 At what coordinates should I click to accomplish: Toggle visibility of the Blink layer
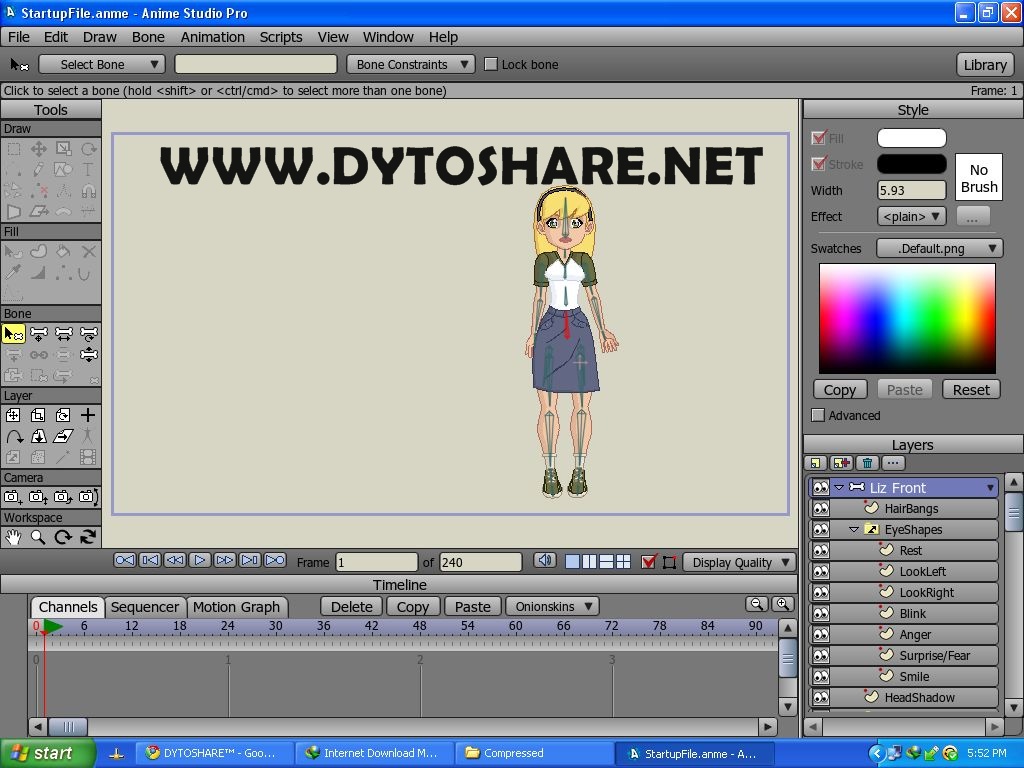click(820, 614)
